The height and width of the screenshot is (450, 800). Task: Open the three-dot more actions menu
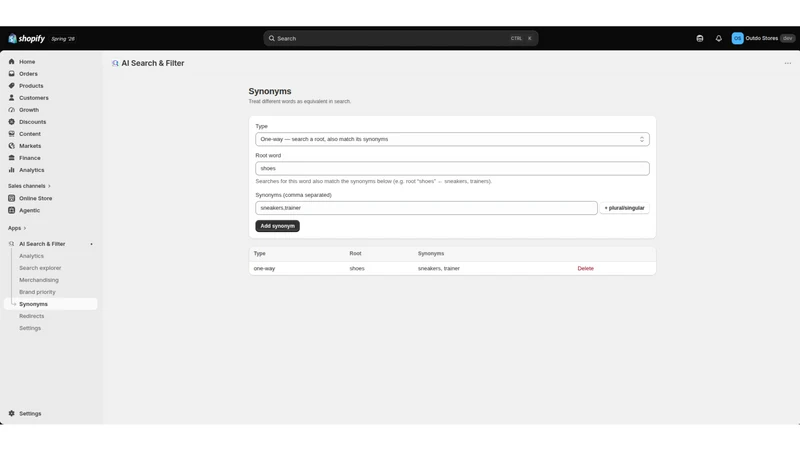click(x=788, y=63)
